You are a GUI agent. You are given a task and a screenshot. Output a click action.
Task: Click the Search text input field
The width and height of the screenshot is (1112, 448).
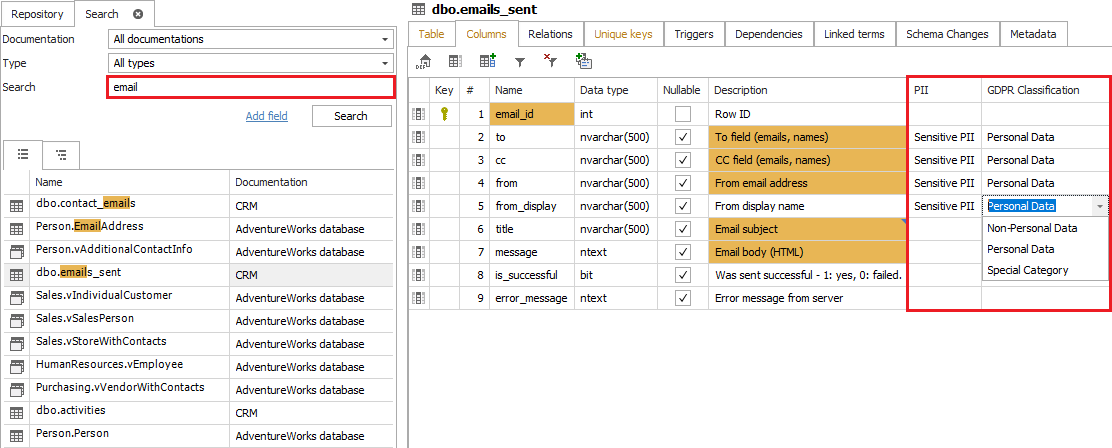click(250, 87)
